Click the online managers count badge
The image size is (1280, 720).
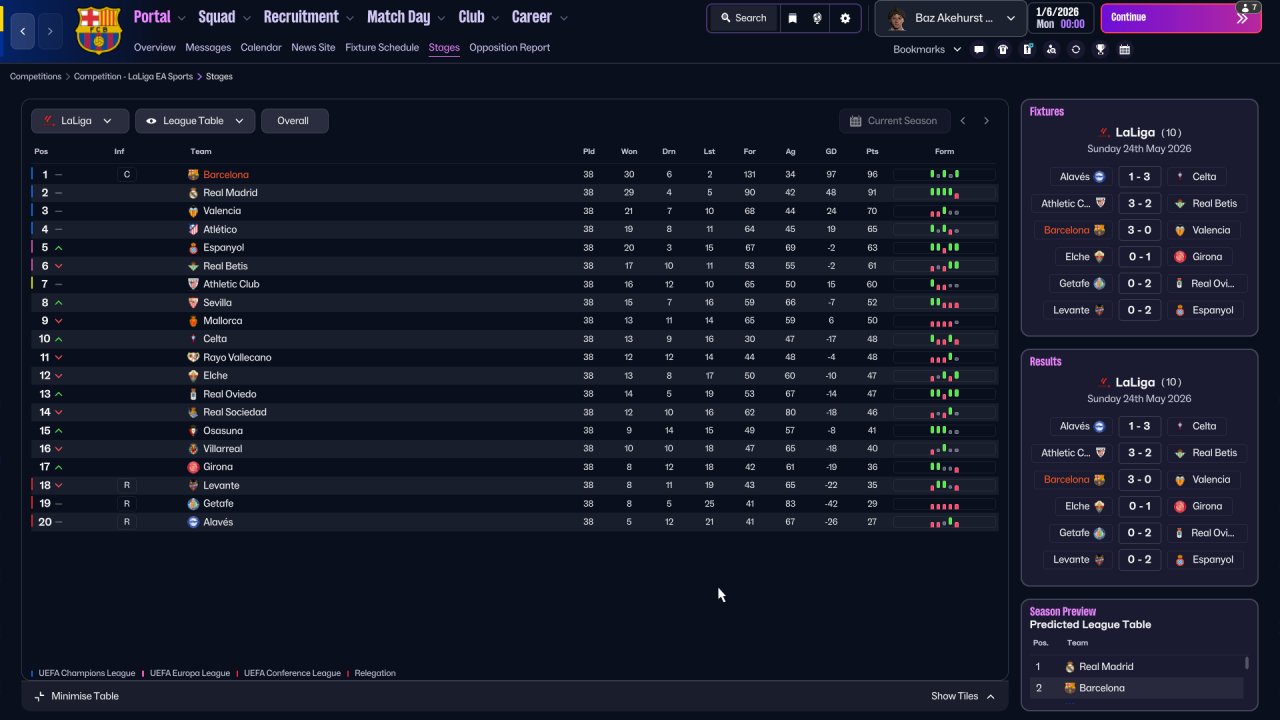pos(1247,8)
